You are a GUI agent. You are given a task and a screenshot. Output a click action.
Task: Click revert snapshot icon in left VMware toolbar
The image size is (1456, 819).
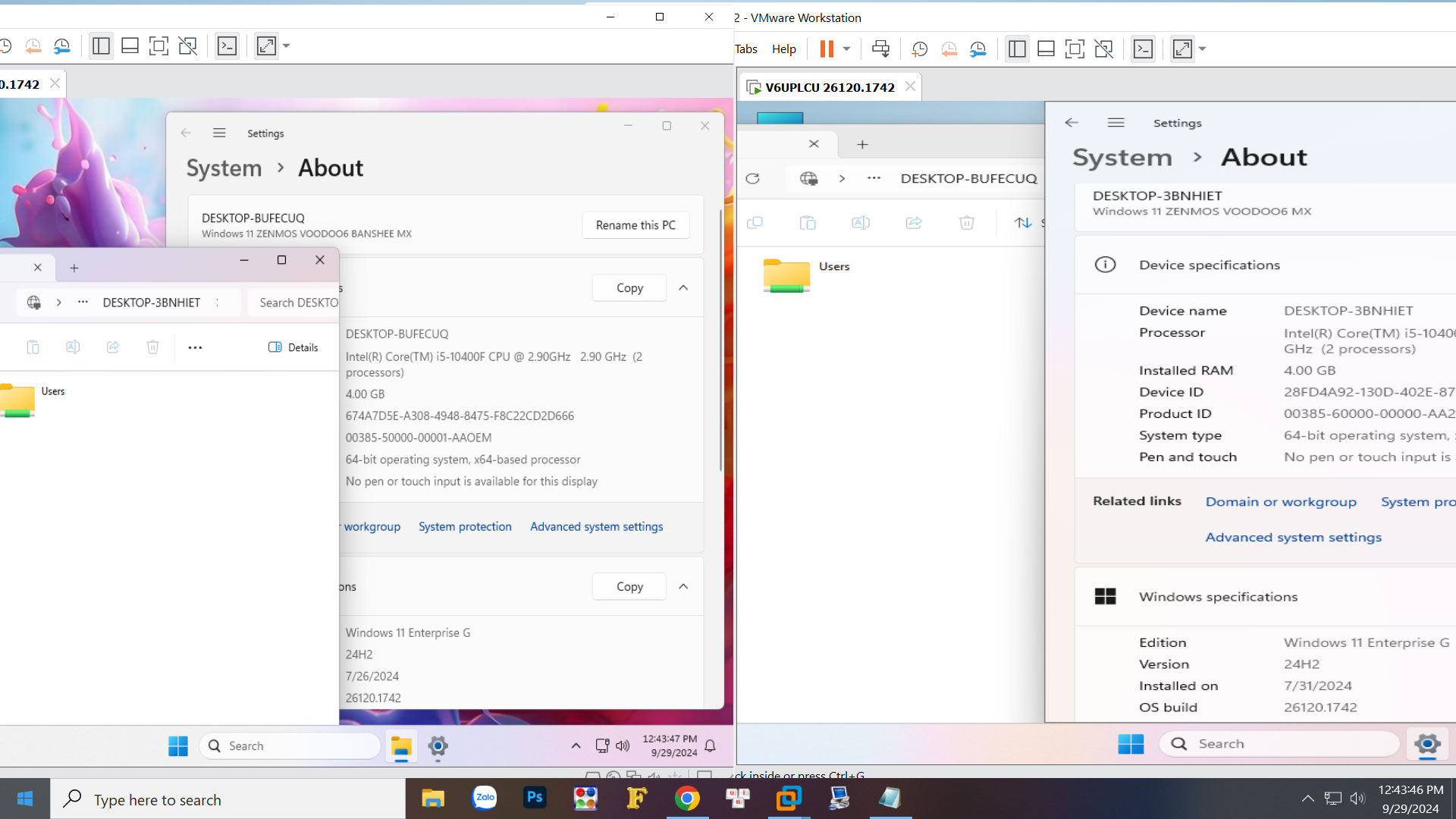point(33,46)
